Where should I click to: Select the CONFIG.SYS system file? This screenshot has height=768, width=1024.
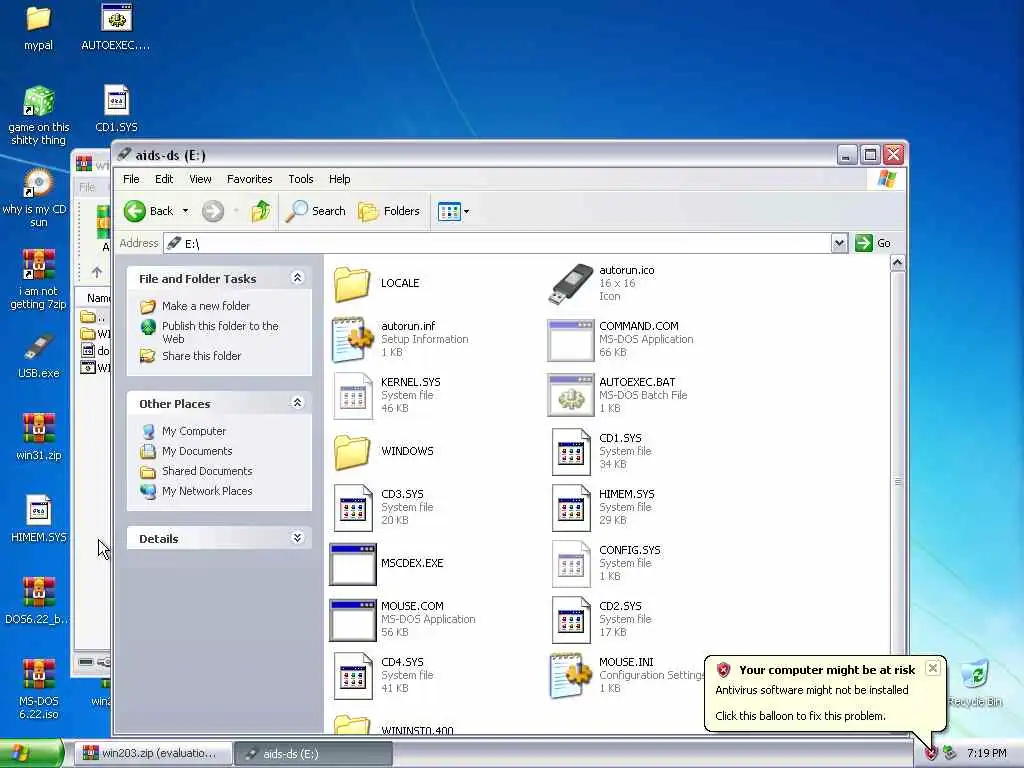[606, 563]
